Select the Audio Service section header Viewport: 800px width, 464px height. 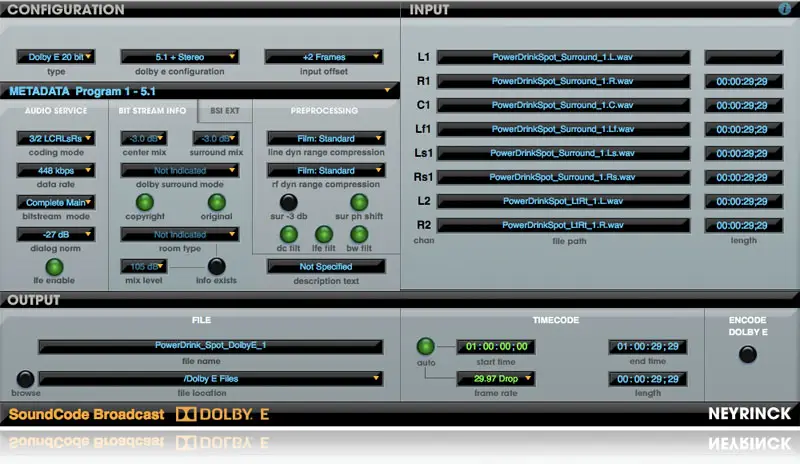[x=56, y=110]
